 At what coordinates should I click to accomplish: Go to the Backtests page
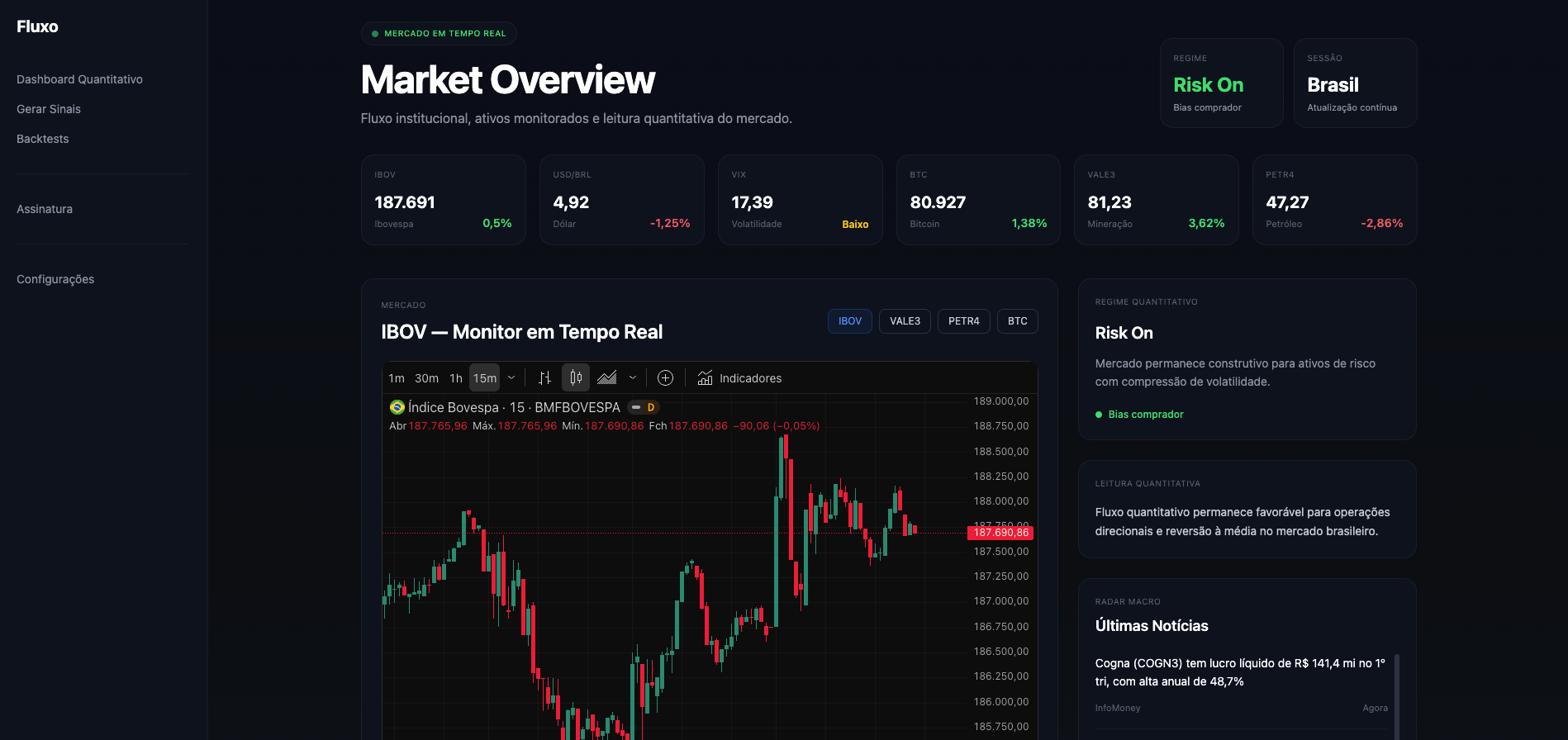point(43,139)
